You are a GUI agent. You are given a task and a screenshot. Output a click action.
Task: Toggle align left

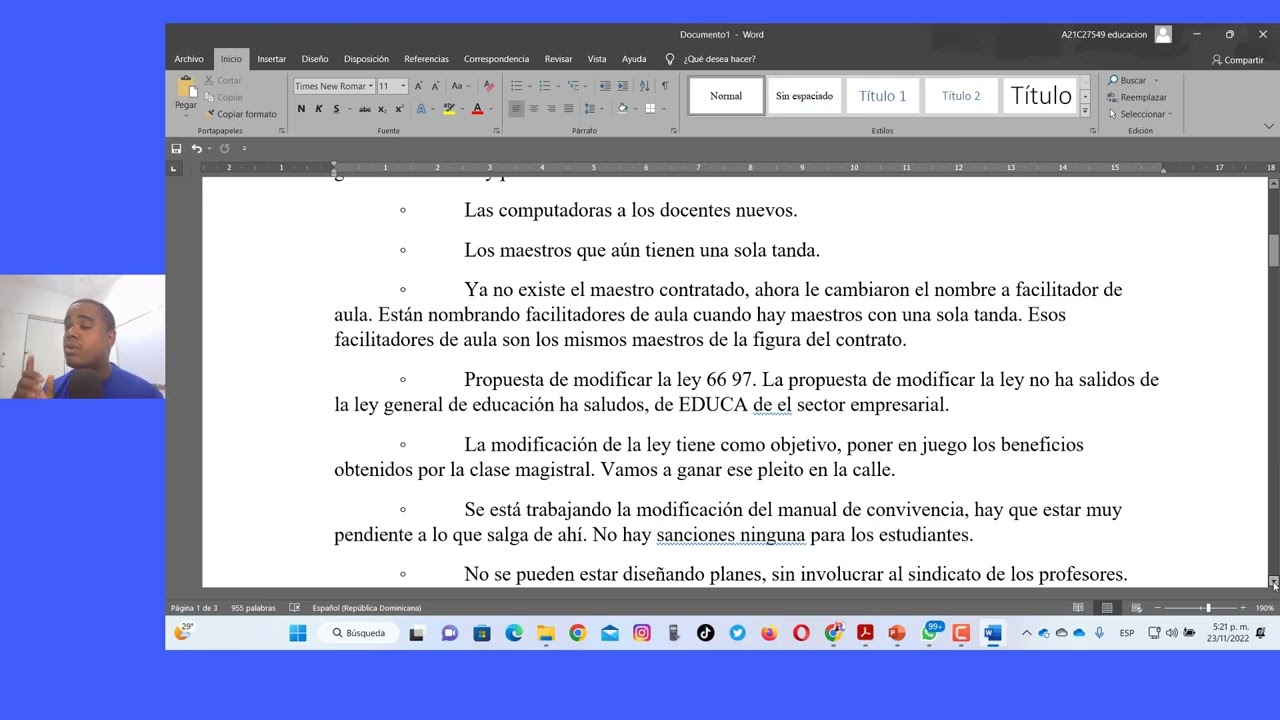[x=516, y=109]
